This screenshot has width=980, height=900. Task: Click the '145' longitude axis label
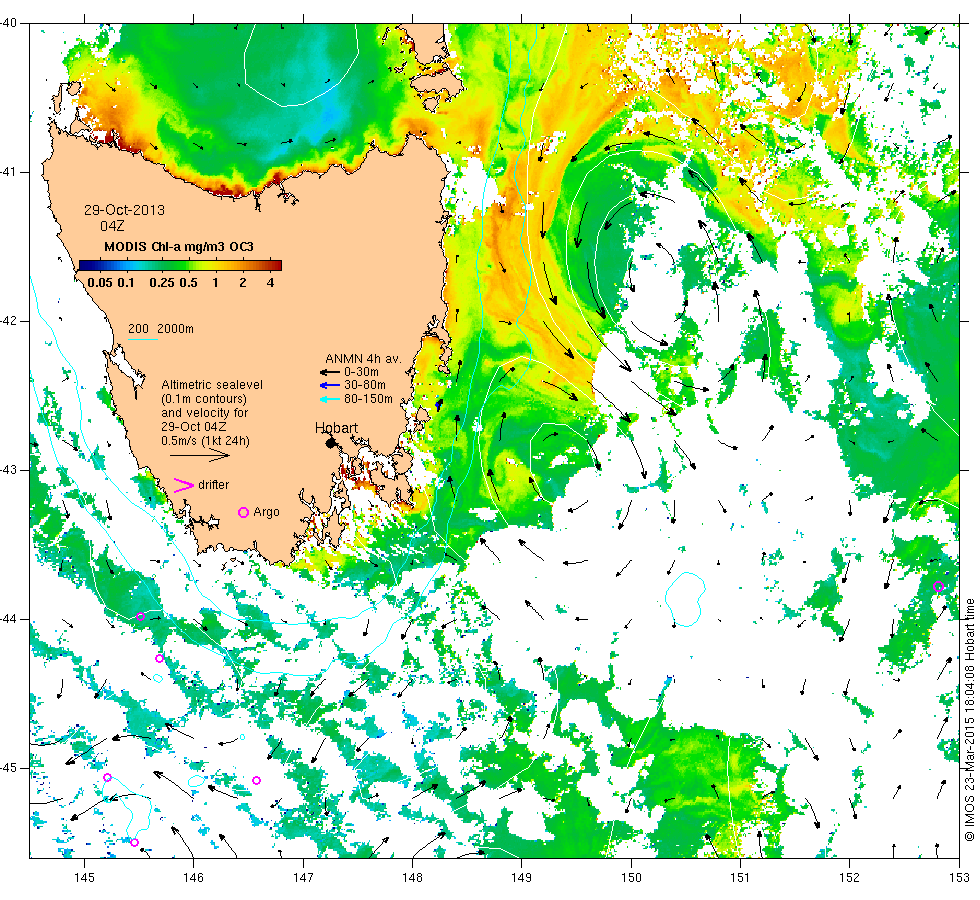(84, 878)
